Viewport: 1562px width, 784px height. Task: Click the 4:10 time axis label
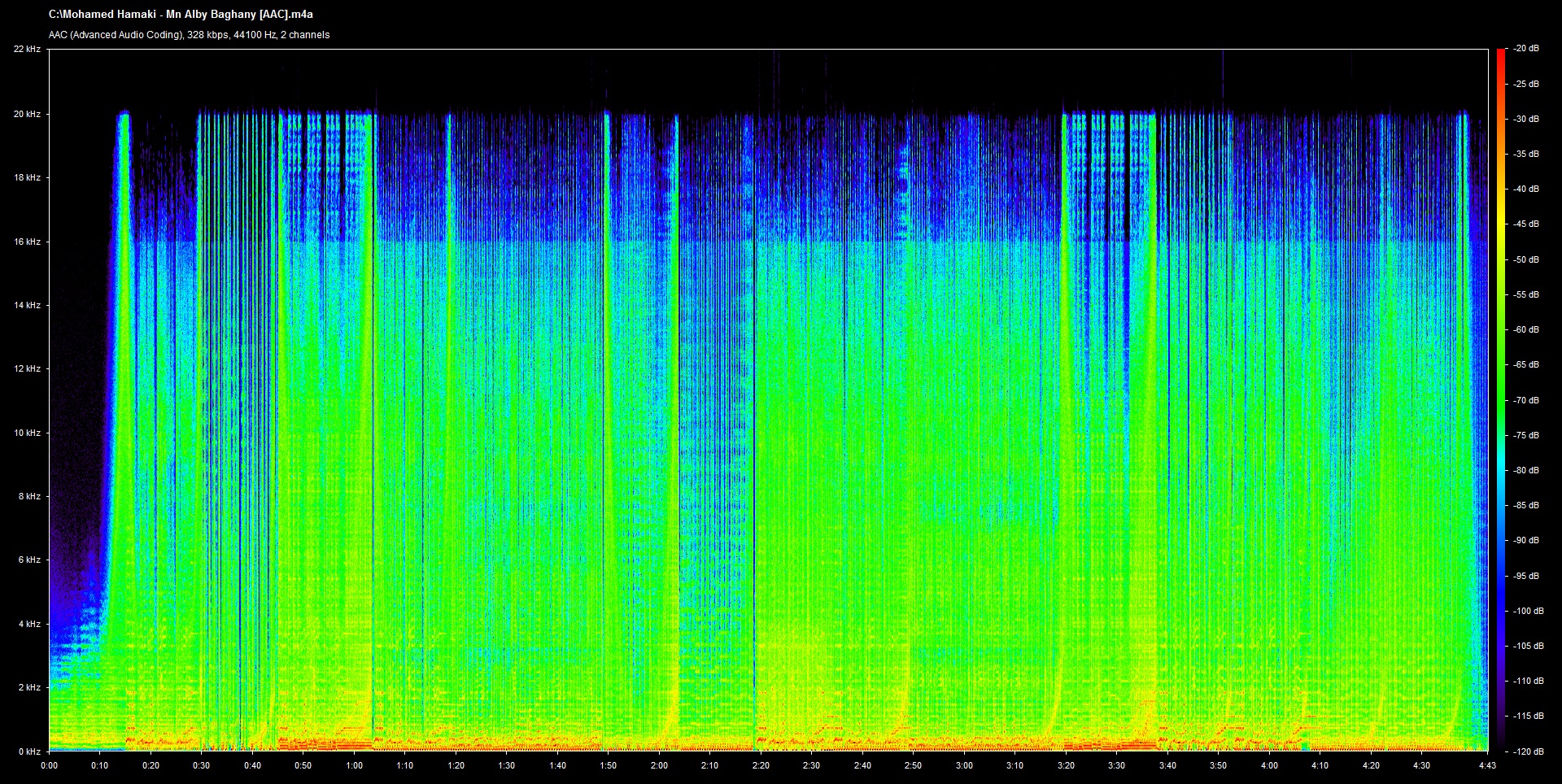1320,765
